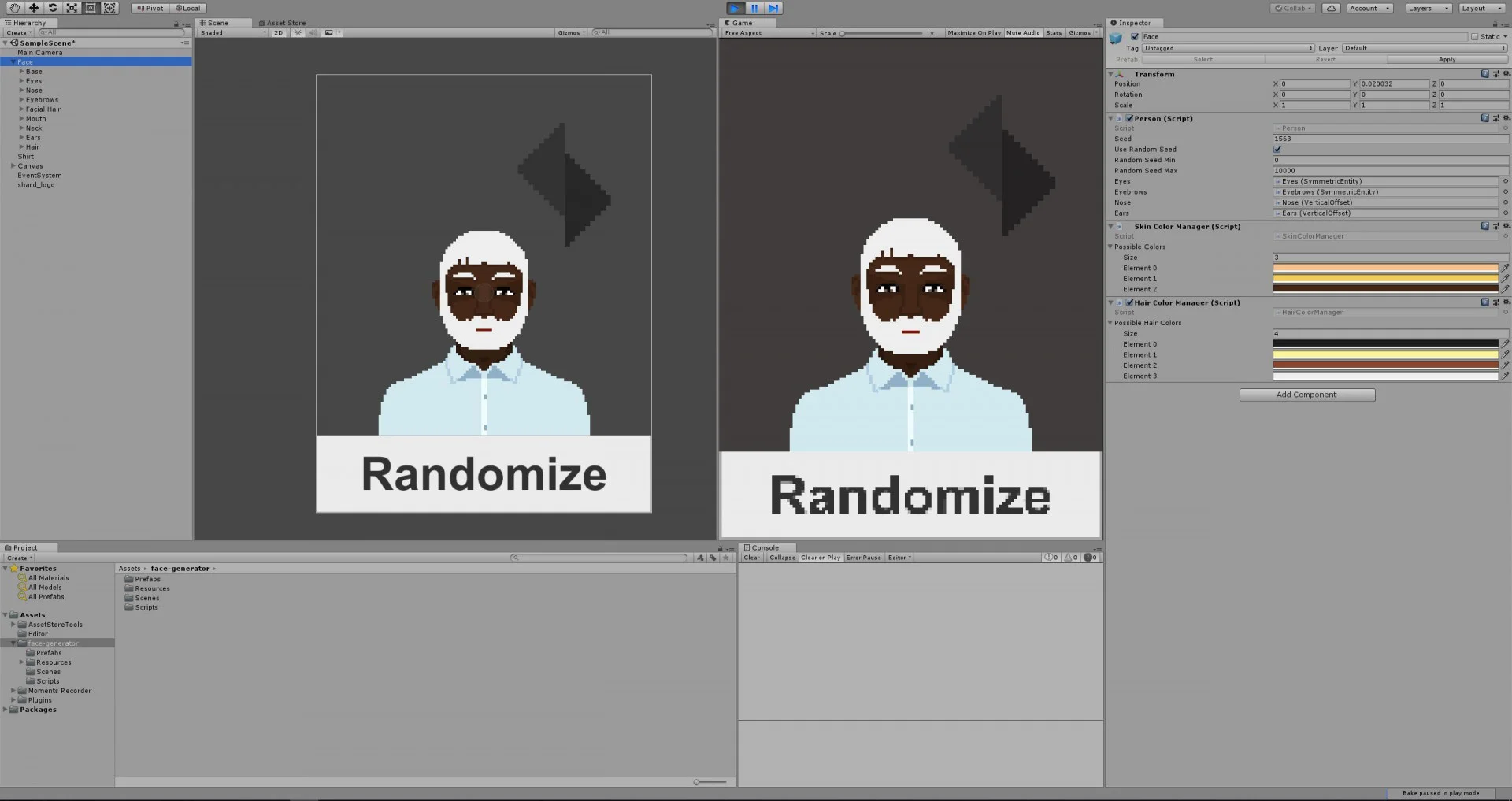
Task: Open Transform component gear settings
Action: pos(1506,74)
